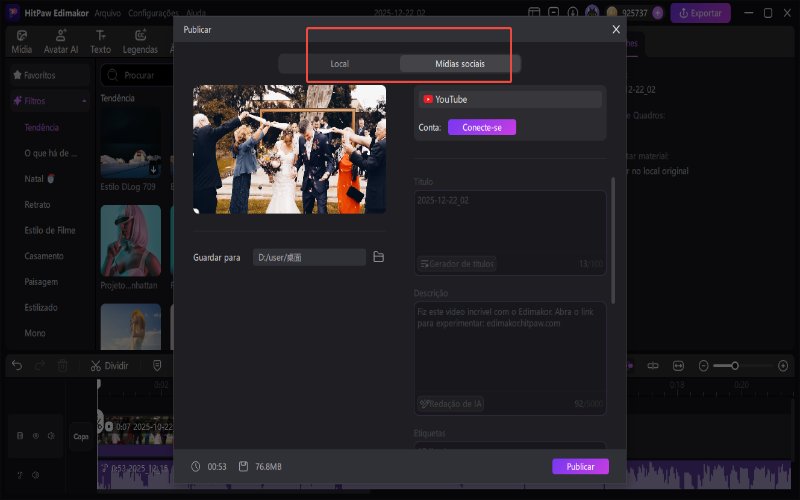Click the purple plus to add coins
Image resolution: width=800 pixels, height=500 pixels.
(x=658, y=13)
